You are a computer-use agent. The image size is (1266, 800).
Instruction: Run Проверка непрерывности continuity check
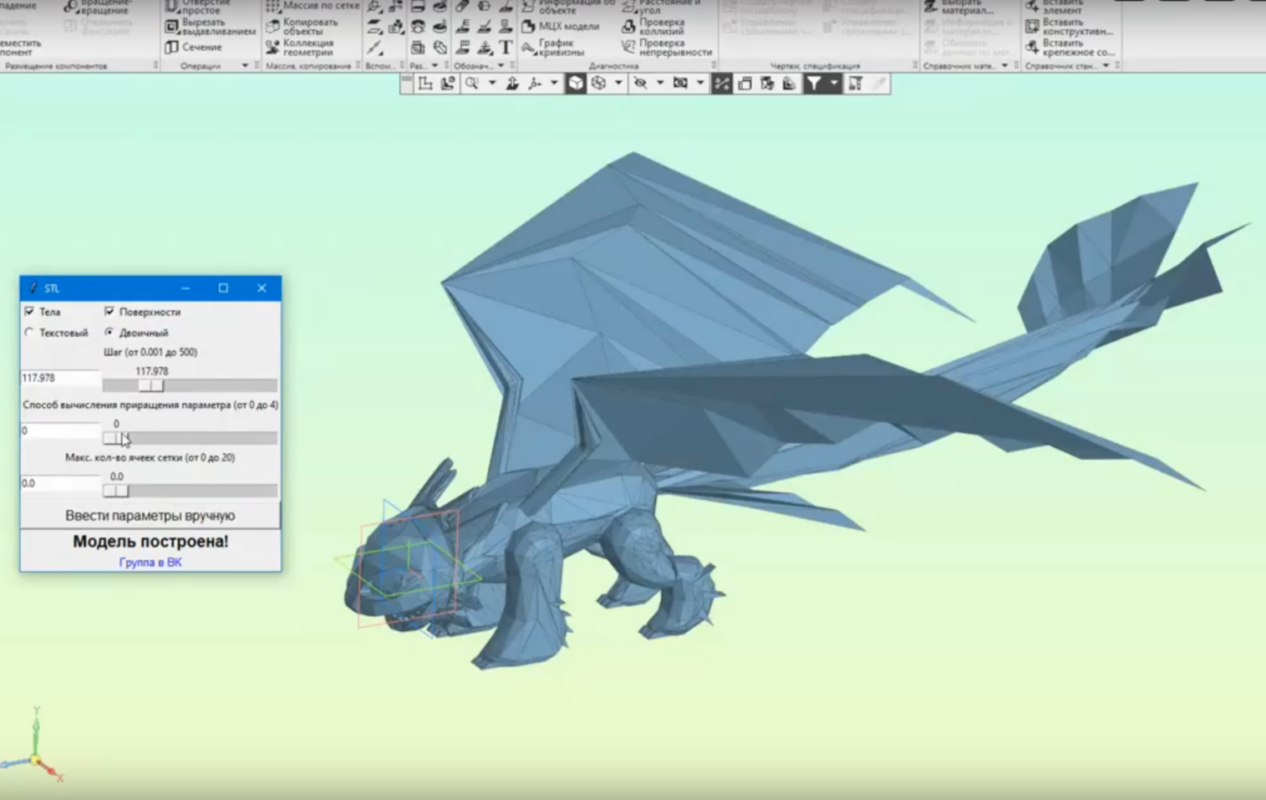667,47
